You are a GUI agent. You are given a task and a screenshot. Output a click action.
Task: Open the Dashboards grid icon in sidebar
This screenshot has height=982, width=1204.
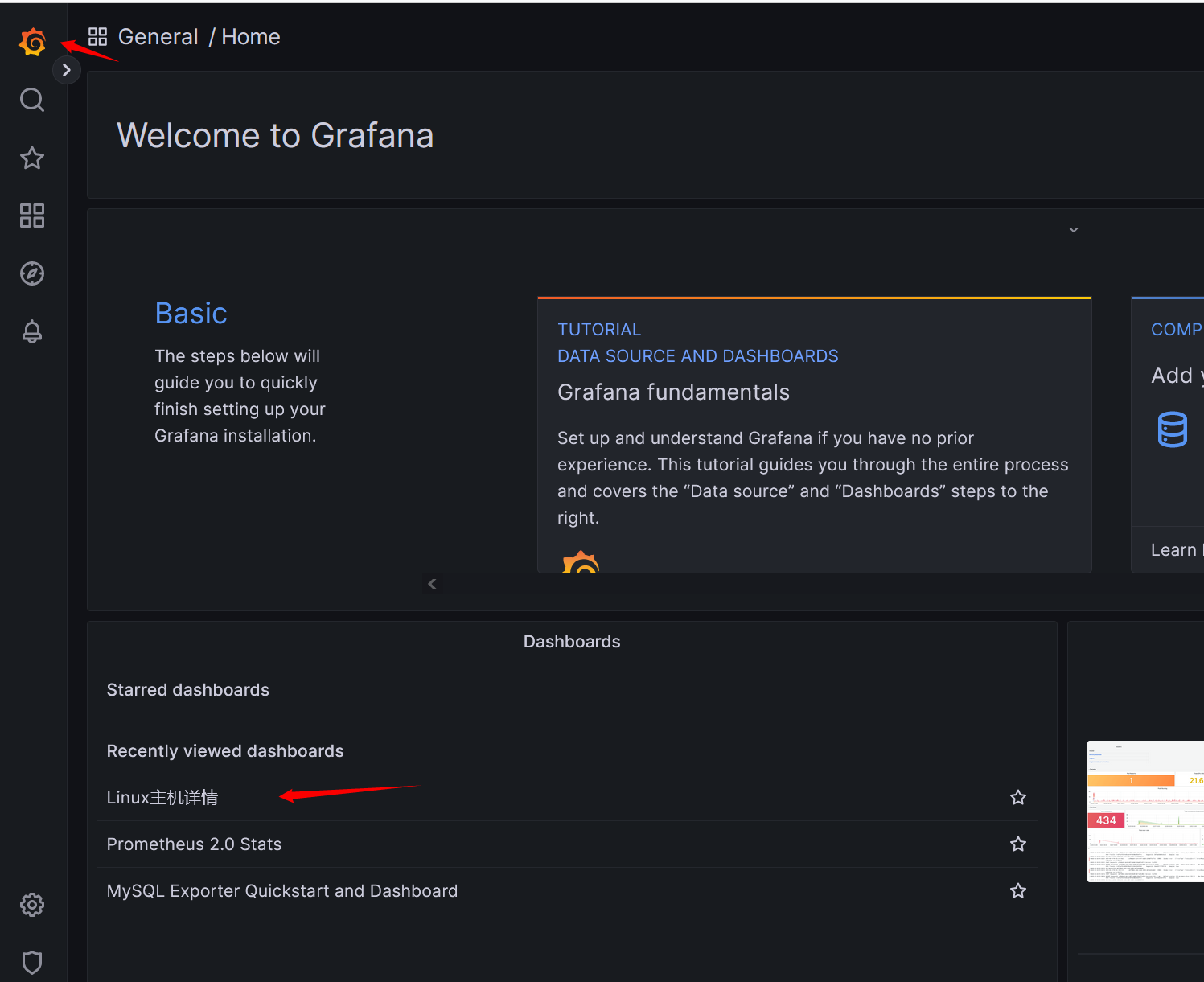[x=32, y=216]
